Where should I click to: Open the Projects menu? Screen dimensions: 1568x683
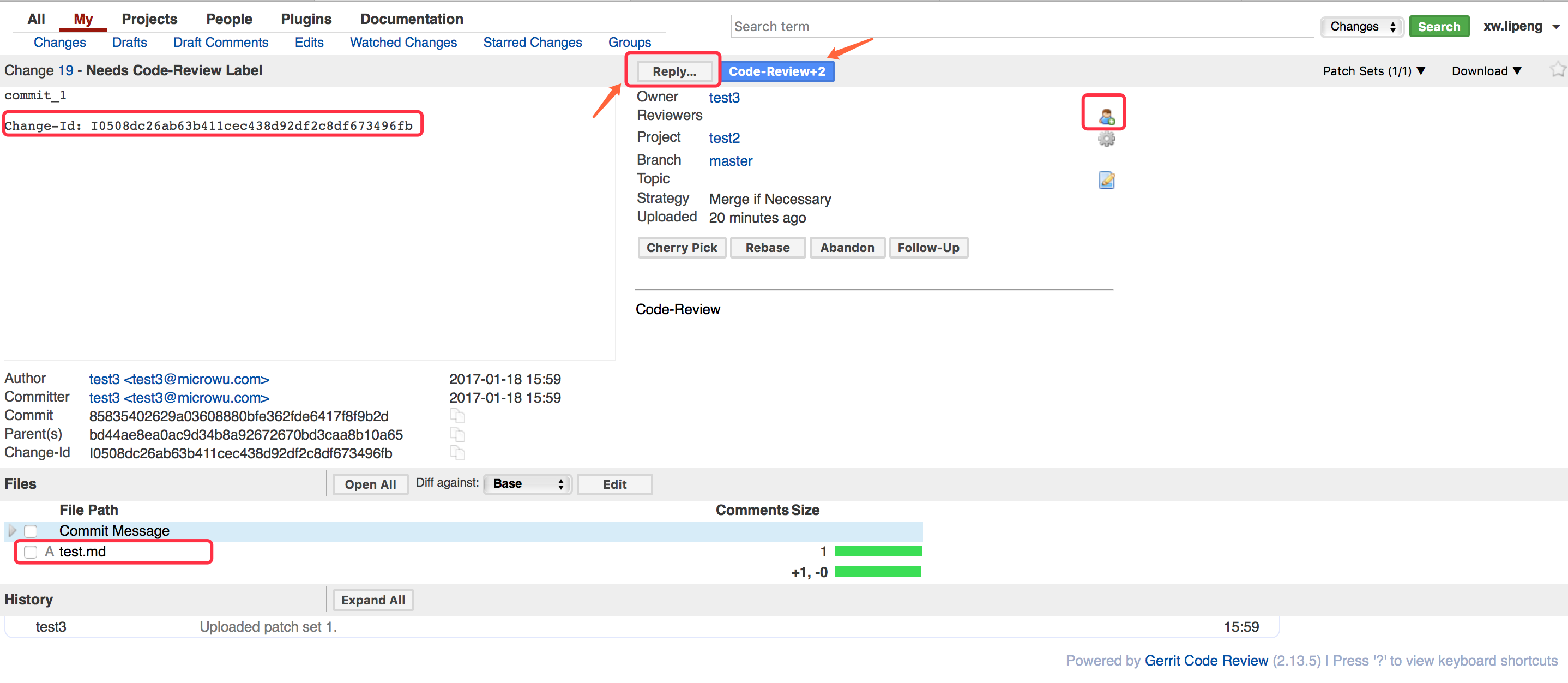coord(149,19)
